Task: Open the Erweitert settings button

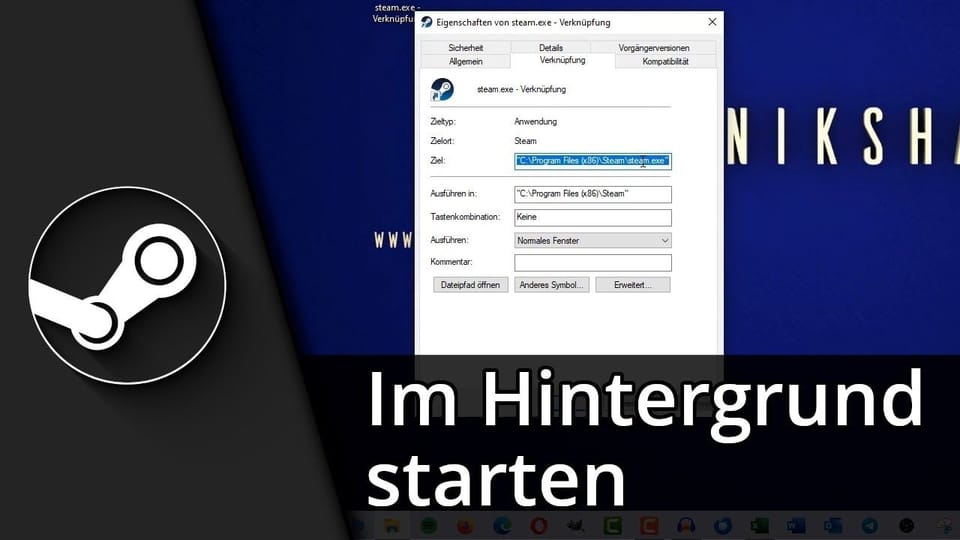Action: (632, 285)
